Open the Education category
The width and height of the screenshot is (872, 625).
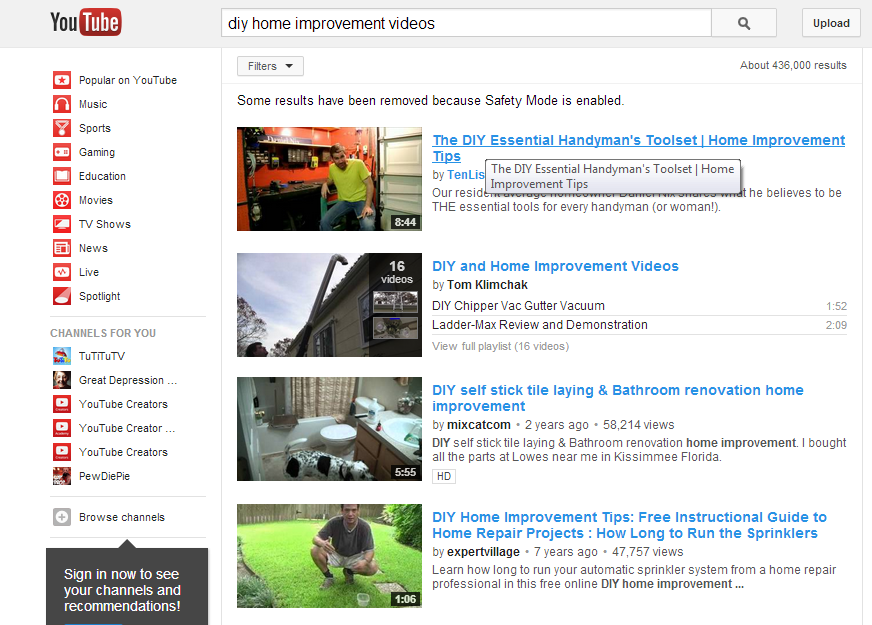click(102, 176)
